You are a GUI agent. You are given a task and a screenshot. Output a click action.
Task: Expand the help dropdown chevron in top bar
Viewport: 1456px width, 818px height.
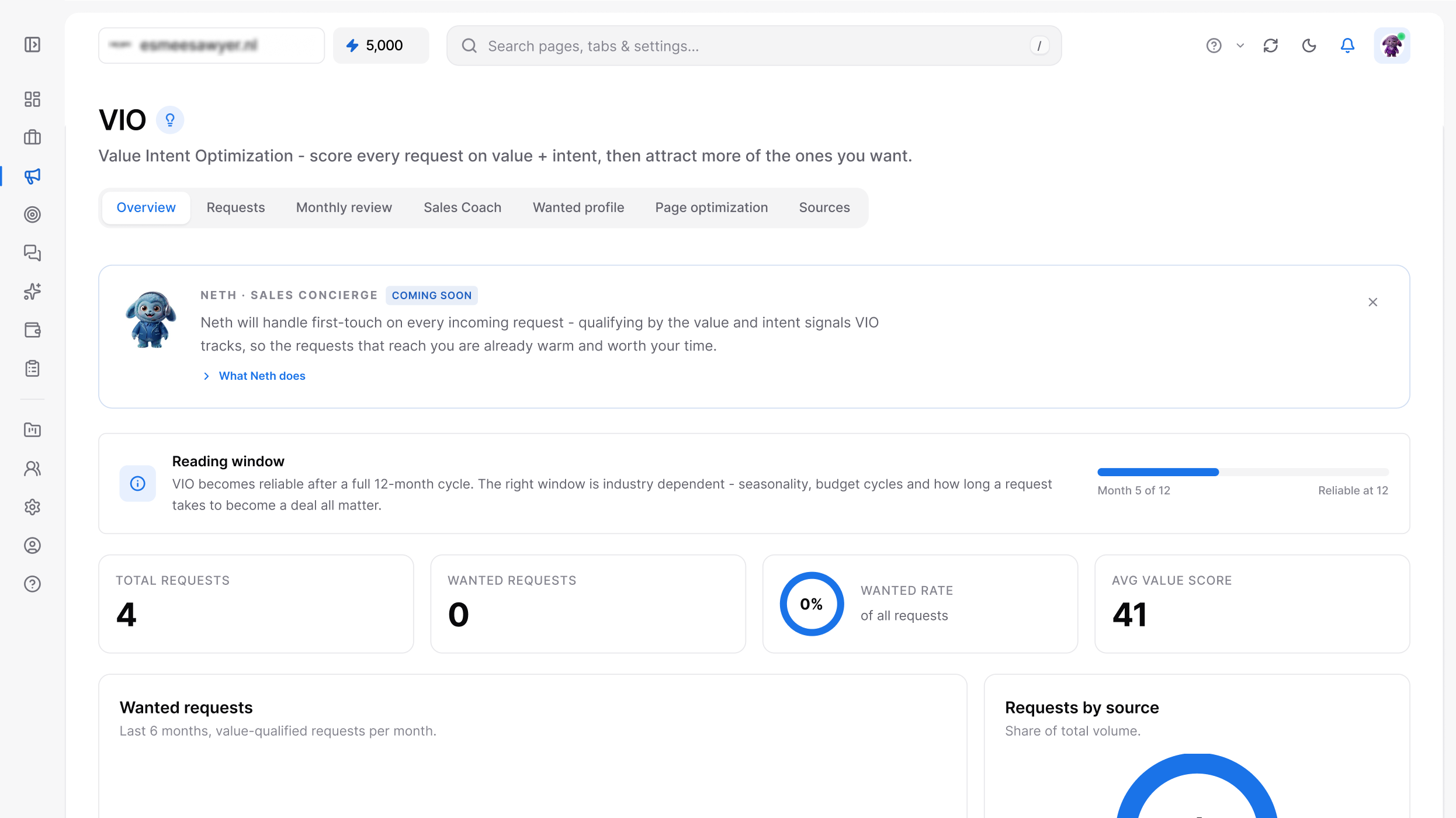(x=1240, y=46)
